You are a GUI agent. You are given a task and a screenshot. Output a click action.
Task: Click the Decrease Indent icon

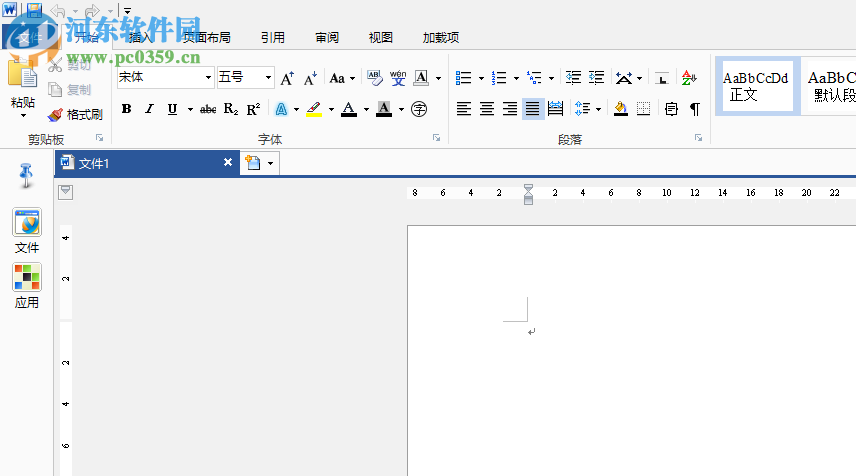tap(573, 78)
